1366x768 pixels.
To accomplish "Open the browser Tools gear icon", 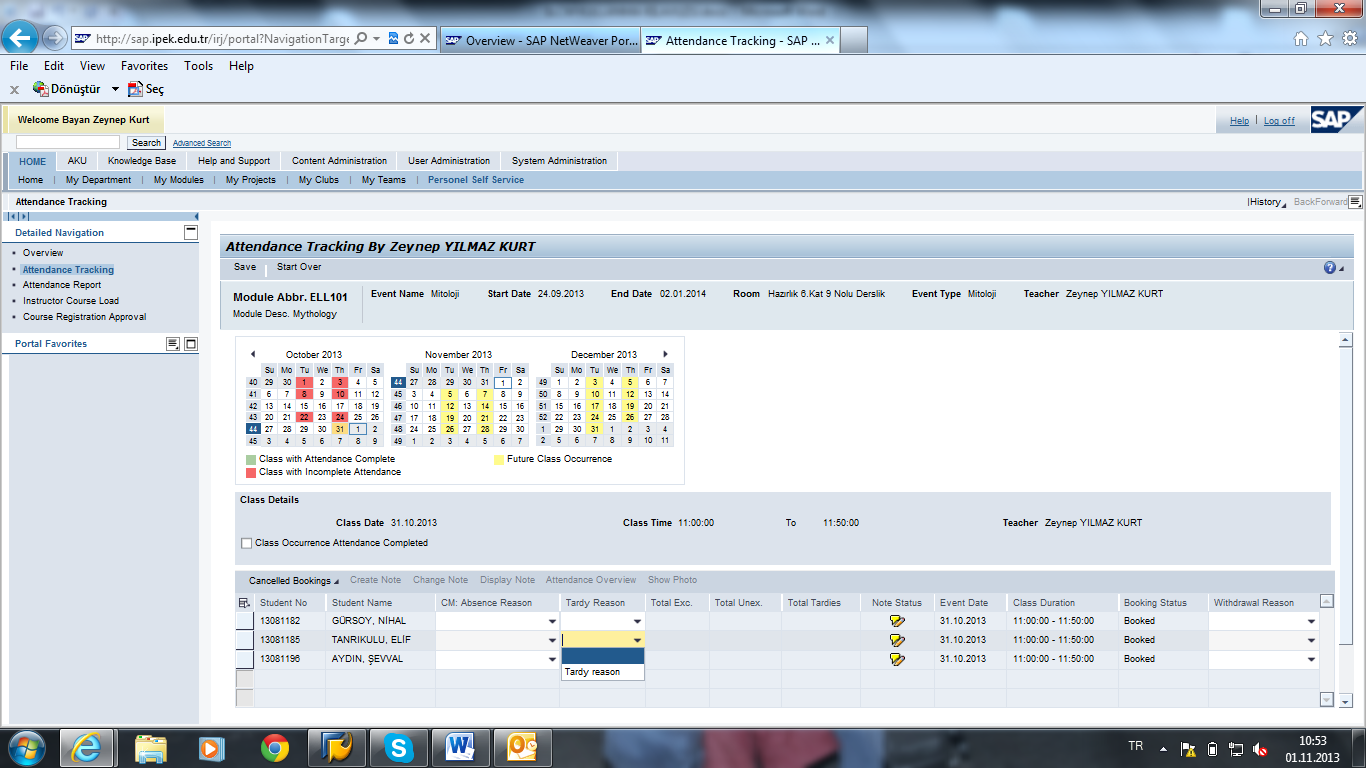I will (1349, 39).
